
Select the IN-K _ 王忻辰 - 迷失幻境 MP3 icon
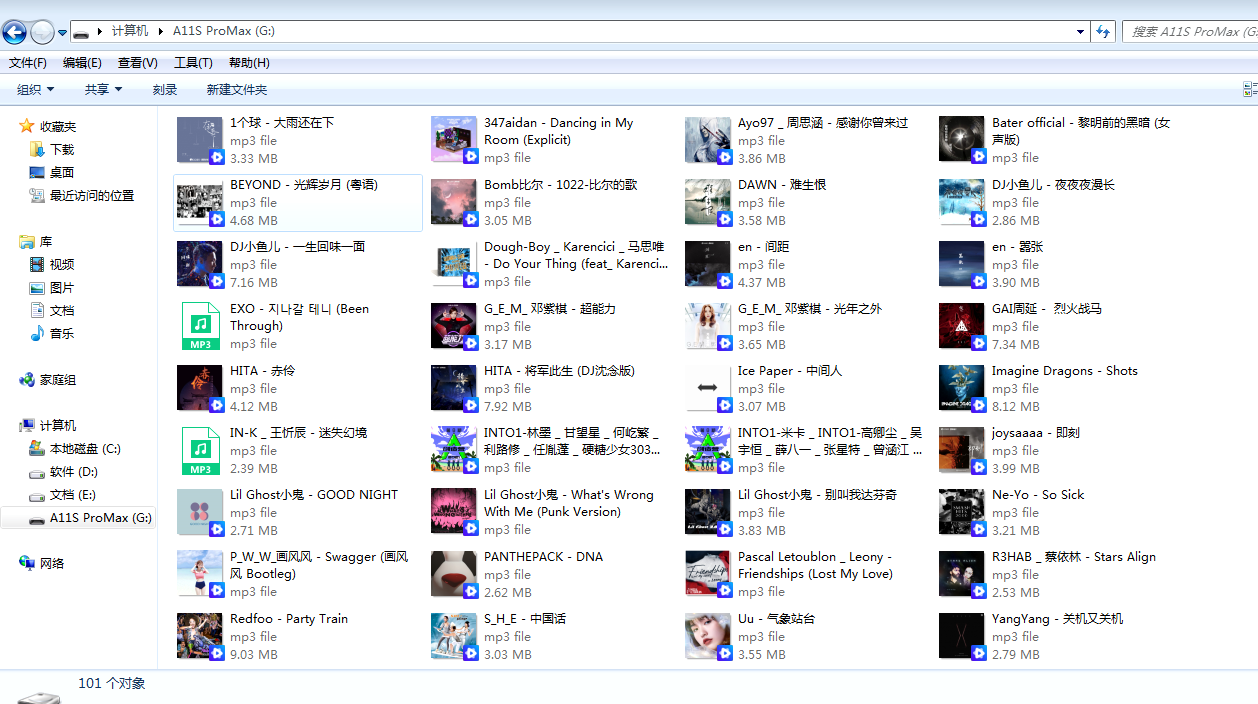coord(200,450)
